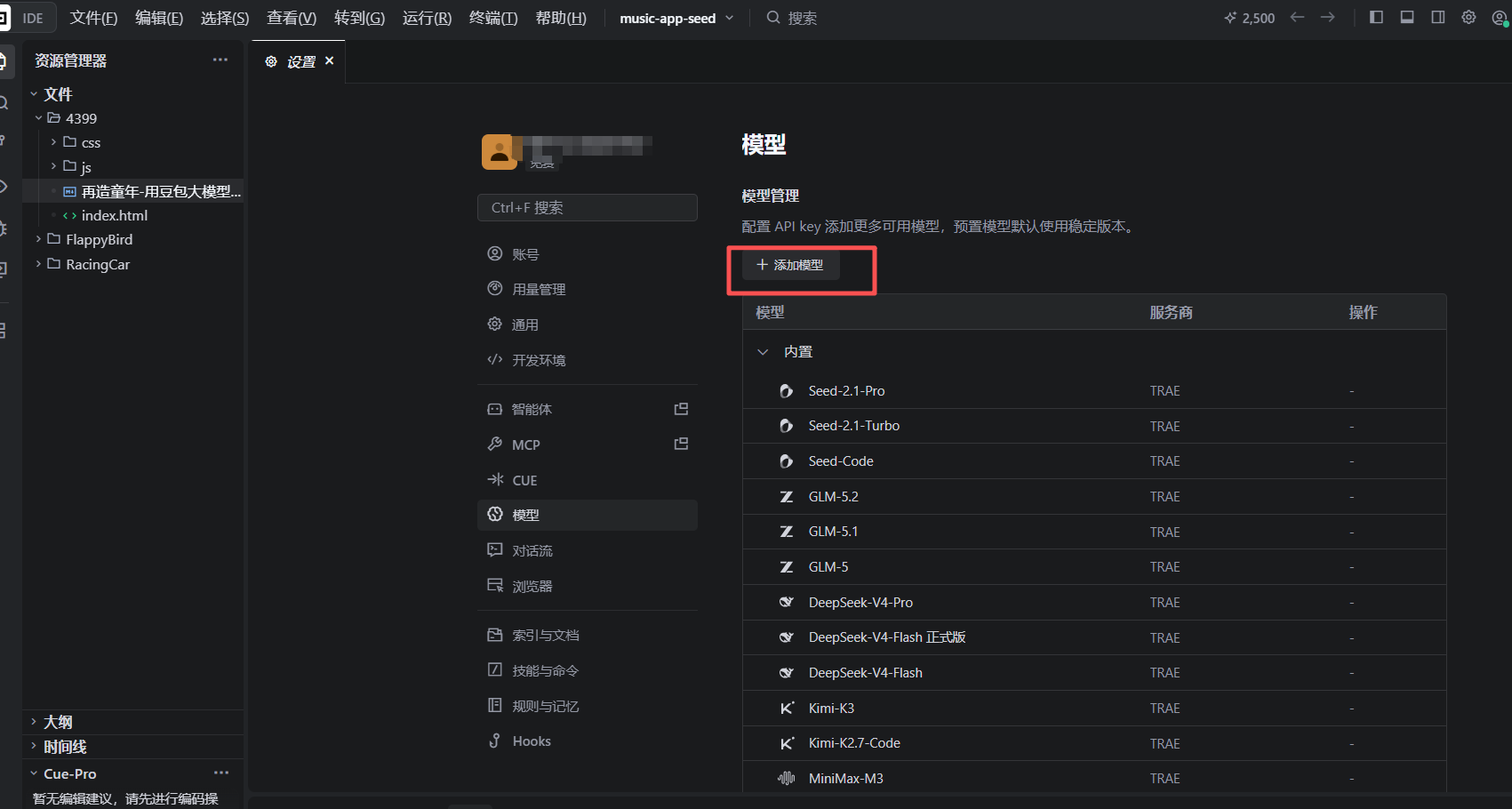Click the 2,500 credits sparkle indicator
This screenshot has height=809, width=1512.
point(1249,18)
